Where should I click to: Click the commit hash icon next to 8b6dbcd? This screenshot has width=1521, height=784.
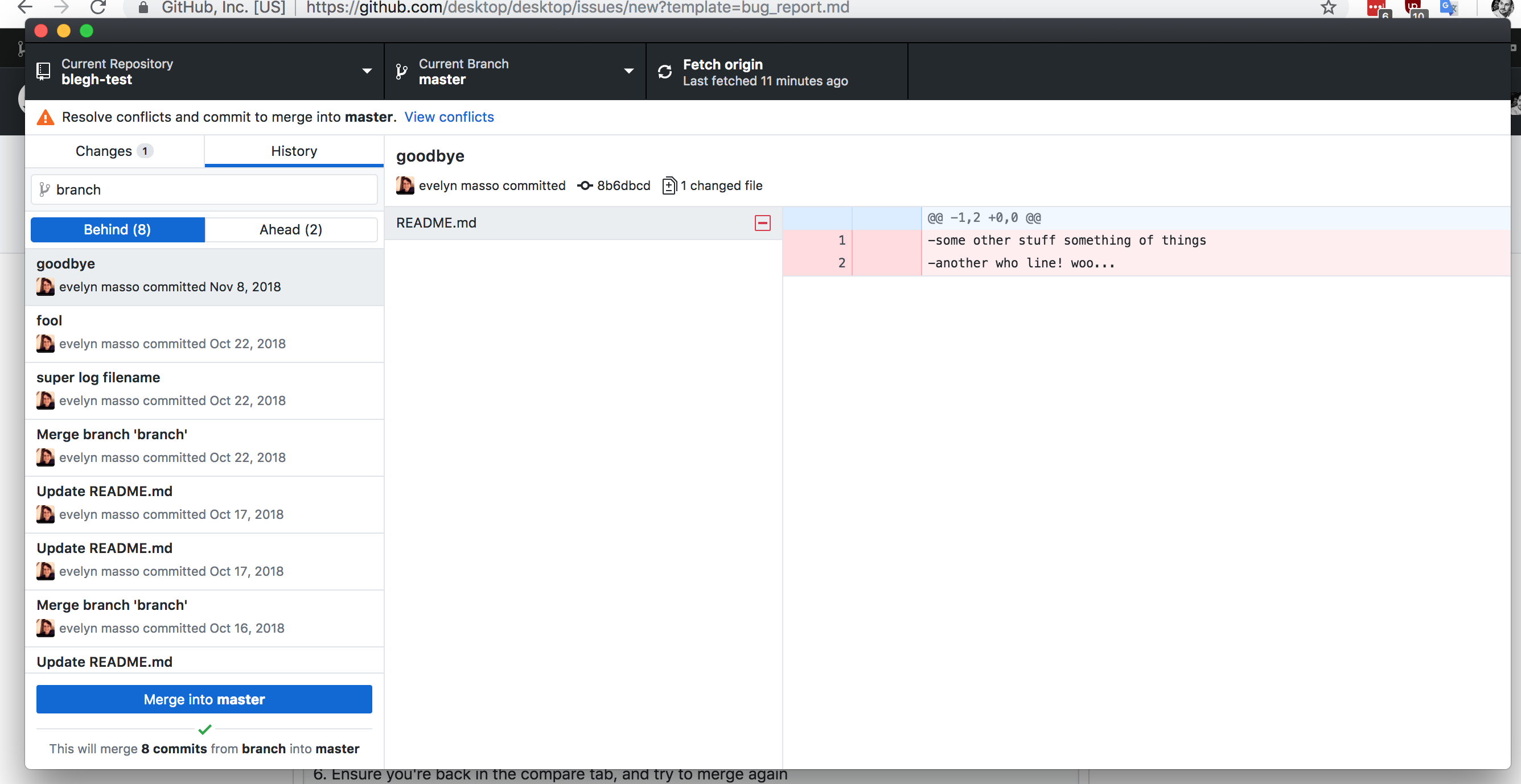point(584,185)
